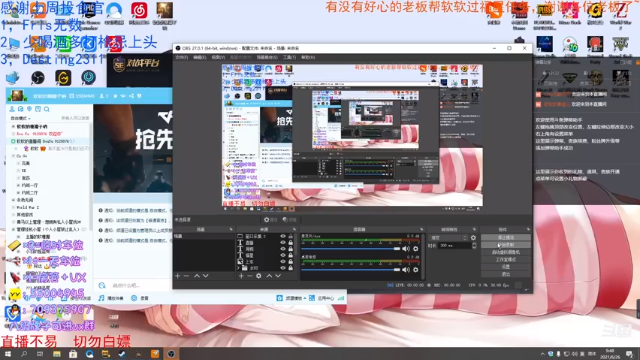Expand World War 2 channel in YY
This screenshot has height=360, width=640.
coord(13,207)
